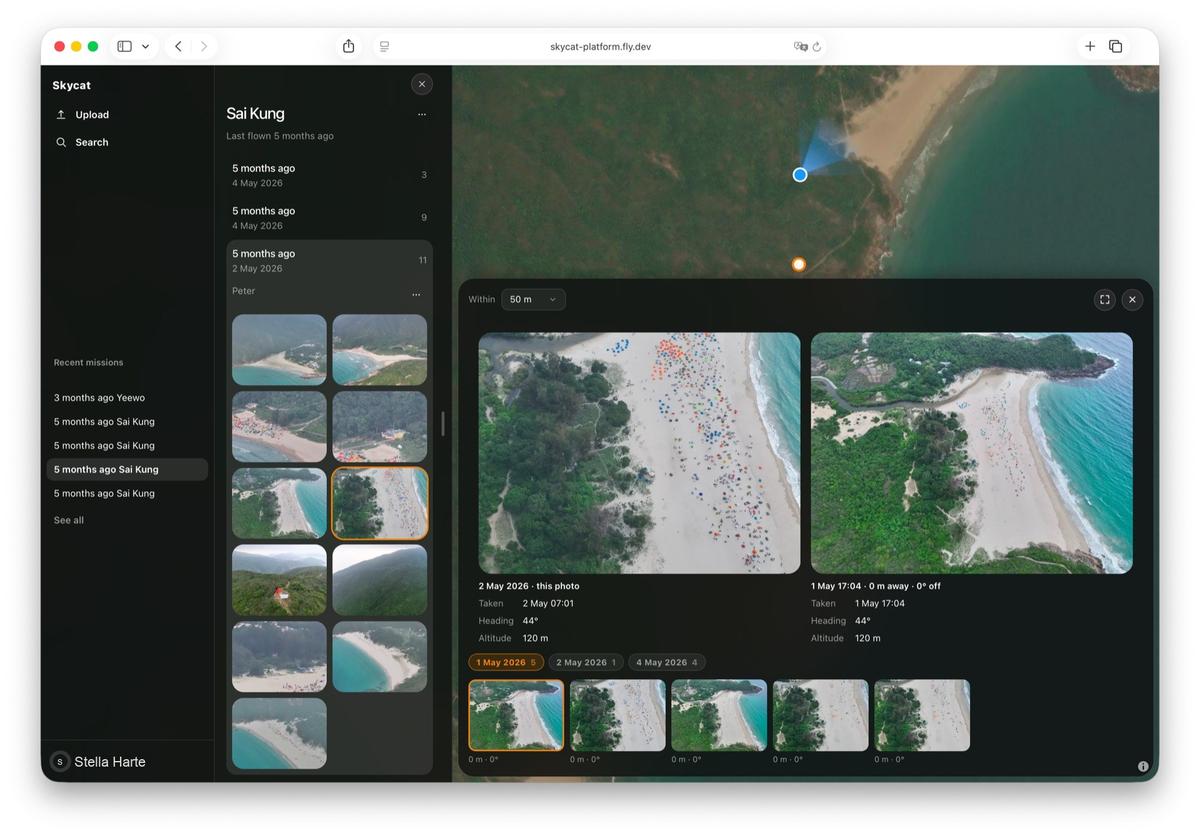Viewport: 1200px width, 836px height.
Task: Switch to the 4 May 2026 date chip
Action: [x=667, y=663]
